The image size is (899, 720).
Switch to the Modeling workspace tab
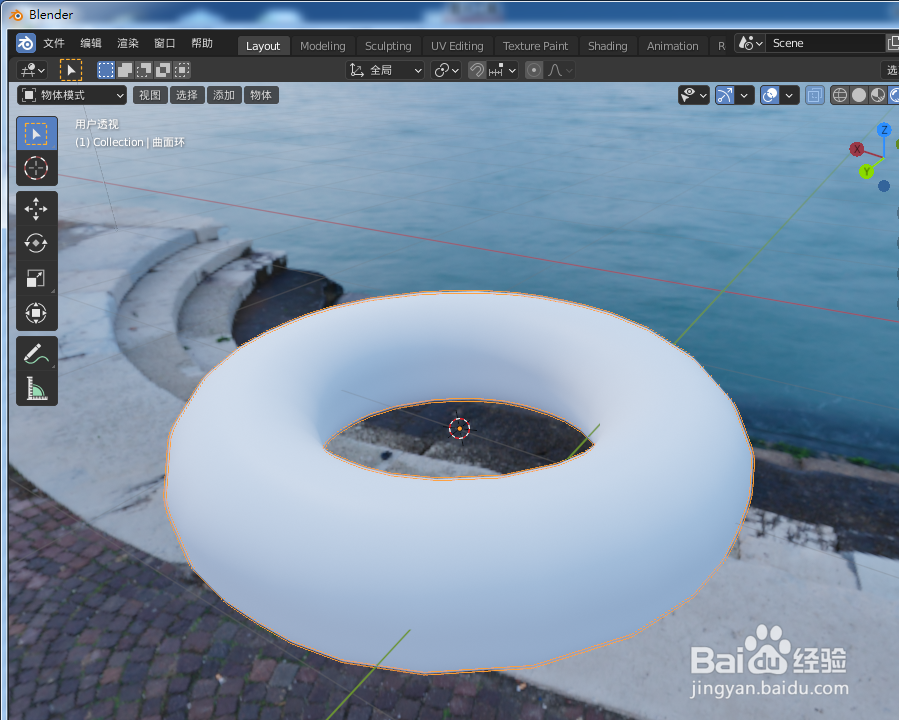coord(322,45)
